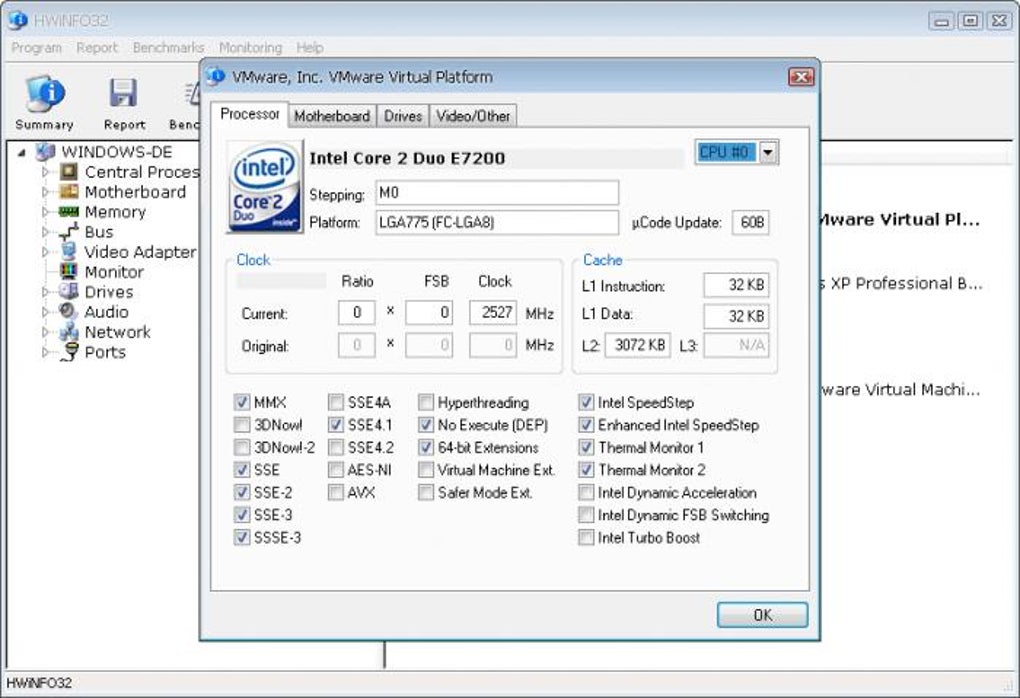This screenshot has width=1020, height=698.
Task: Toggle the Enhanced Intel SpeedStep checkbox
Action: tap(586, 425)
